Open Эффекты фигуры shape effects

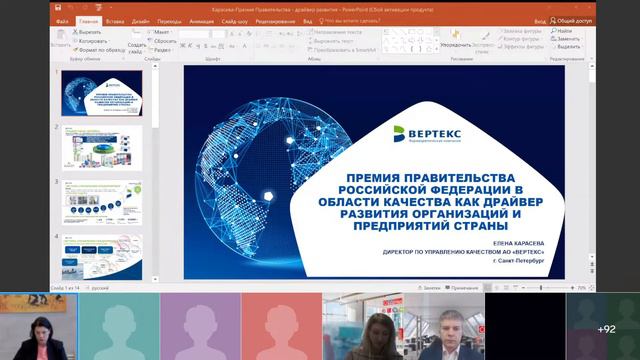coord(521,47)
